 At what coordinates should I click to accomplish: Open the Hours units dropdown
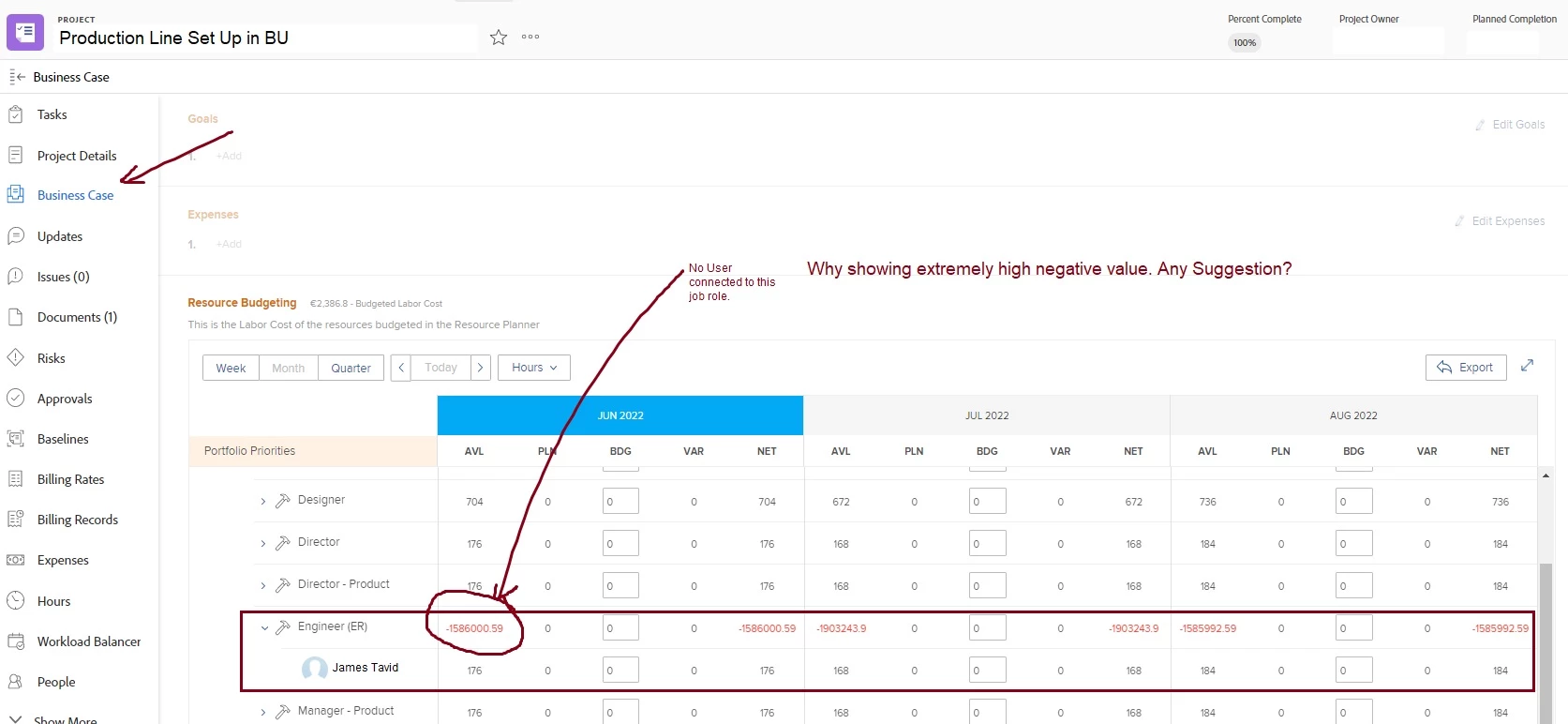[x=533, y=368]
